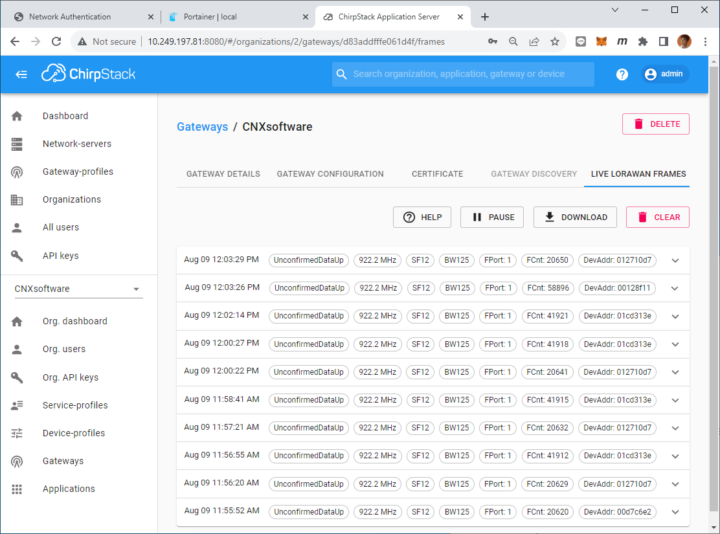
Task: Click the Device-profiles sliders icon
Action: (17, 433)
